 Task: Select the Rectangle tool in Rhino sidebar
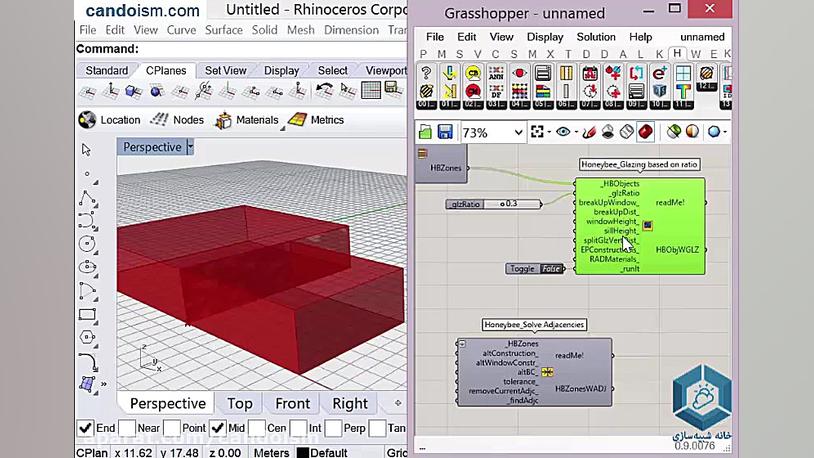[87, 315]
